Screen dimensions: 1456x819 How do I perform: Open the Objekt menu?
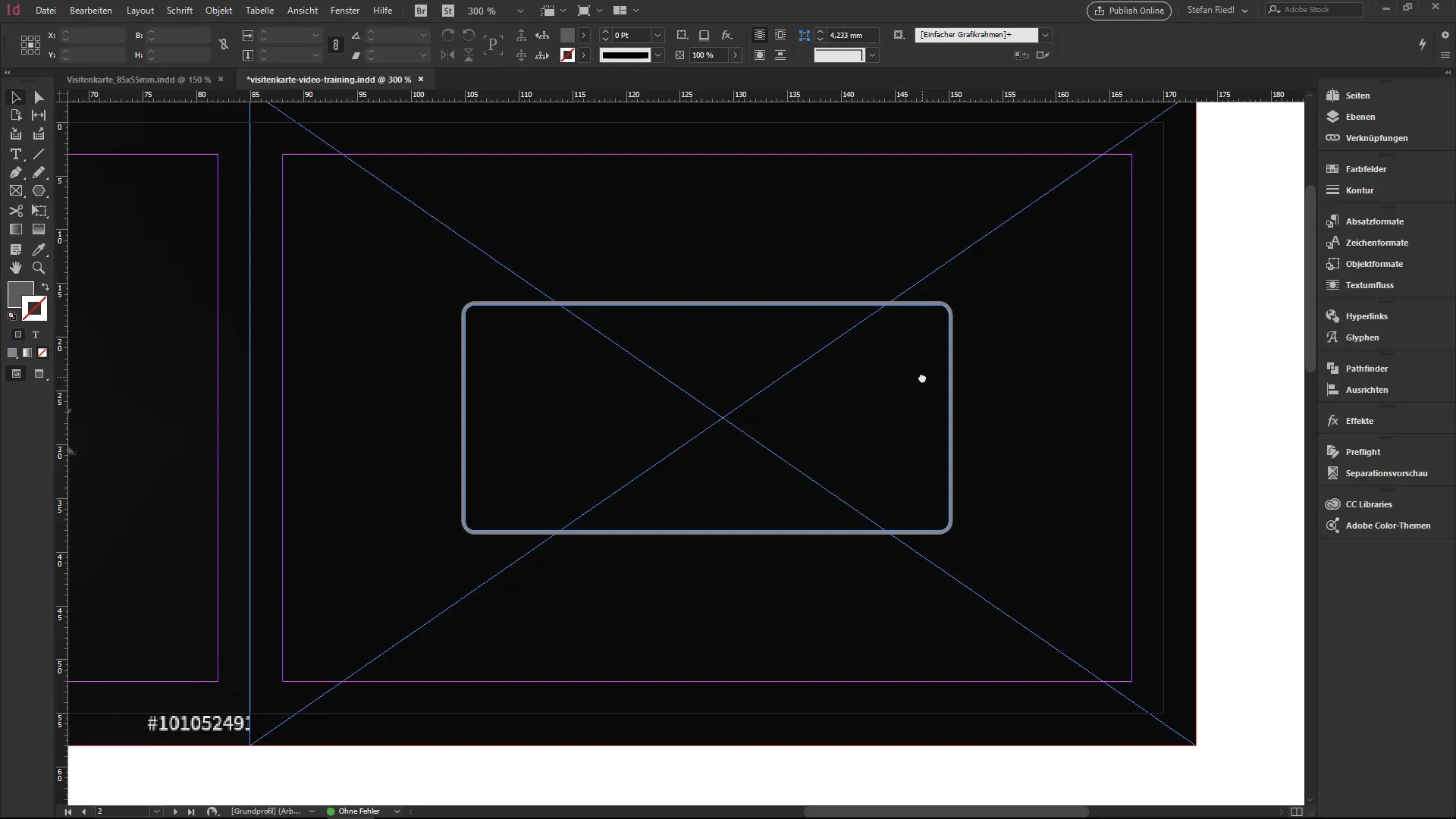(x=218, y=11)
